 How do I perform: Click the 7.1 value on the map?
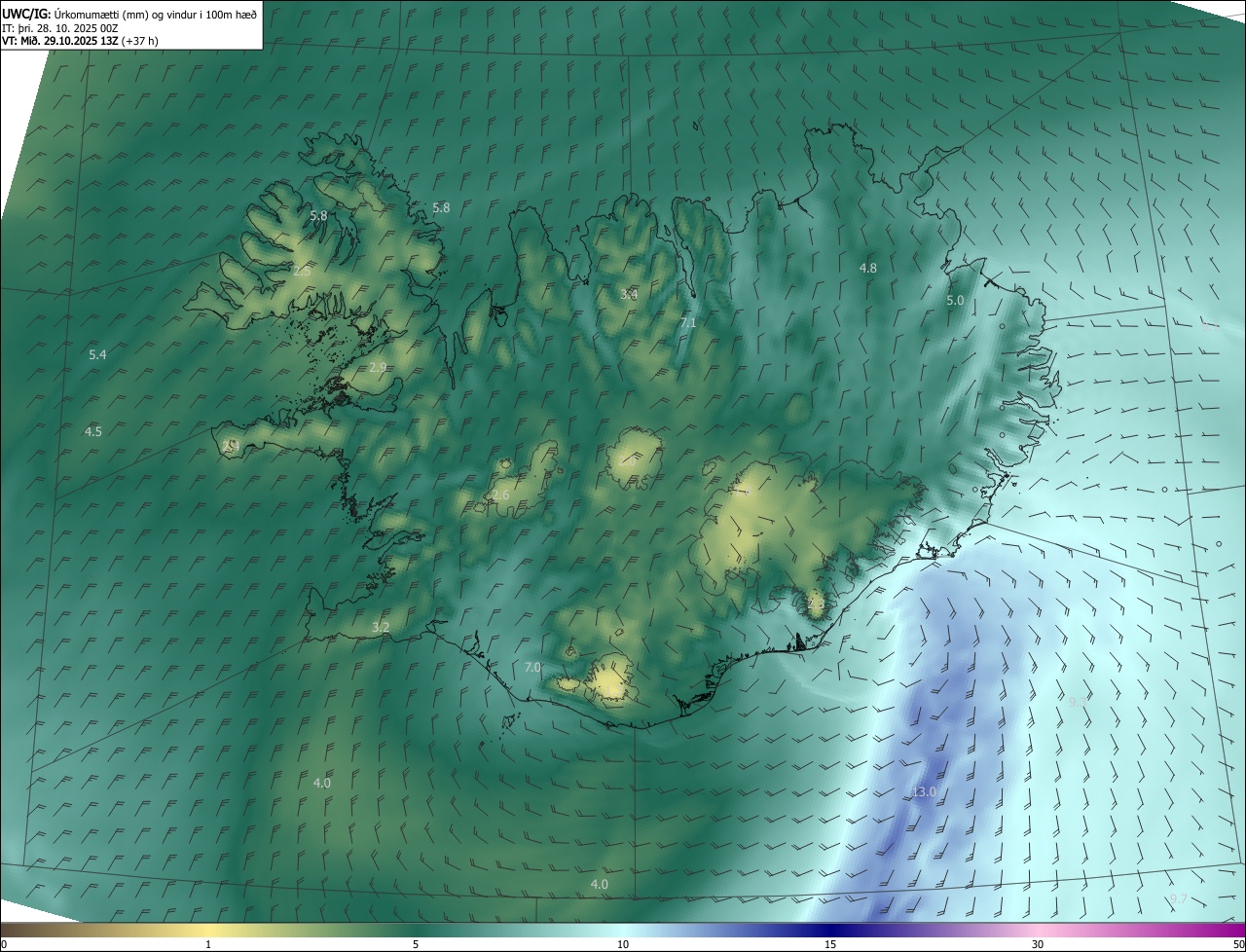click(x=688, y=322)
